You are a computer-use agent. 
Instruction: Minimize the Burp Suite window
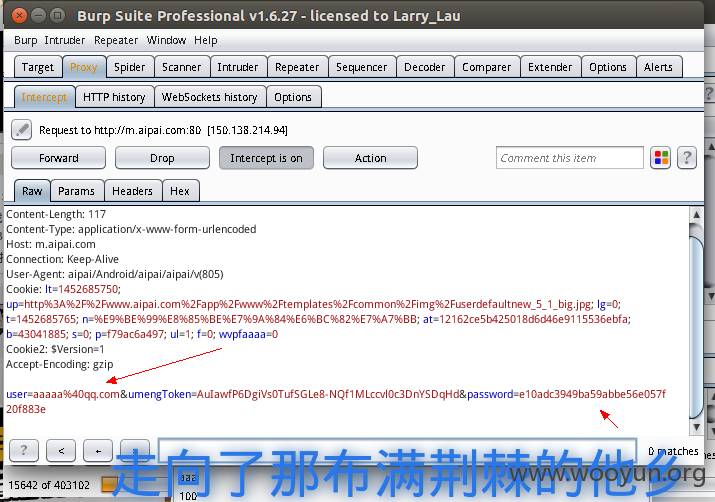pos(38,16)
